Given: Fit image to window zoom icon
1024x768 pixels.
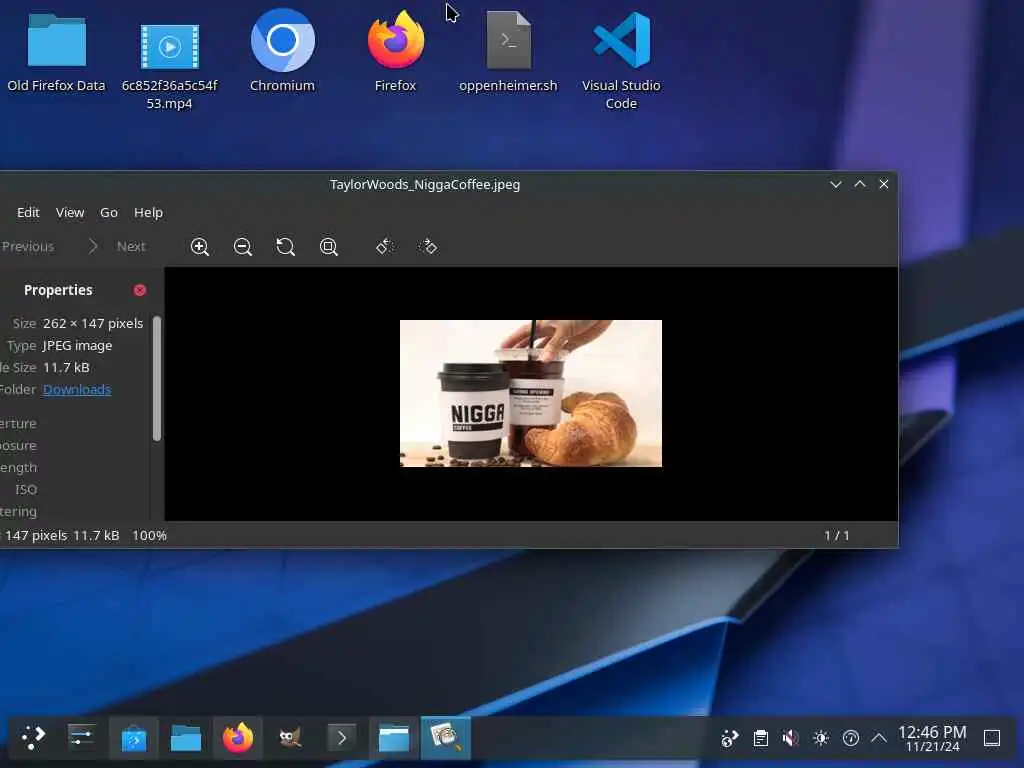Looking at the screenshot, I should click(x=328, y=247).
